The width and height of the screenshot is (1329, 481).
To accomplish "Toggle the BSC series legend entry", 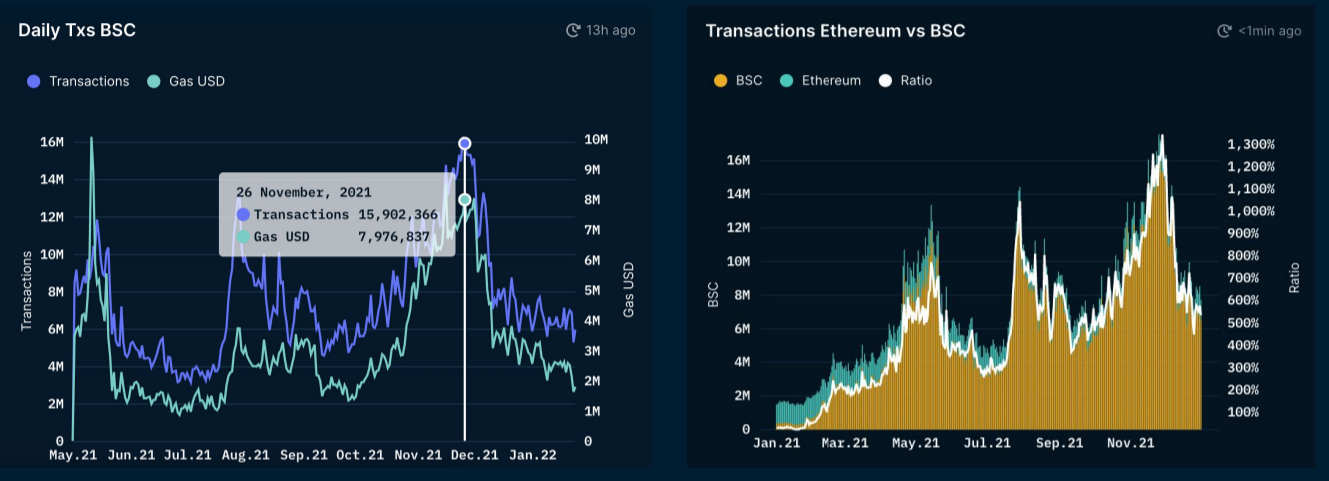I will [x=738, y=80].
